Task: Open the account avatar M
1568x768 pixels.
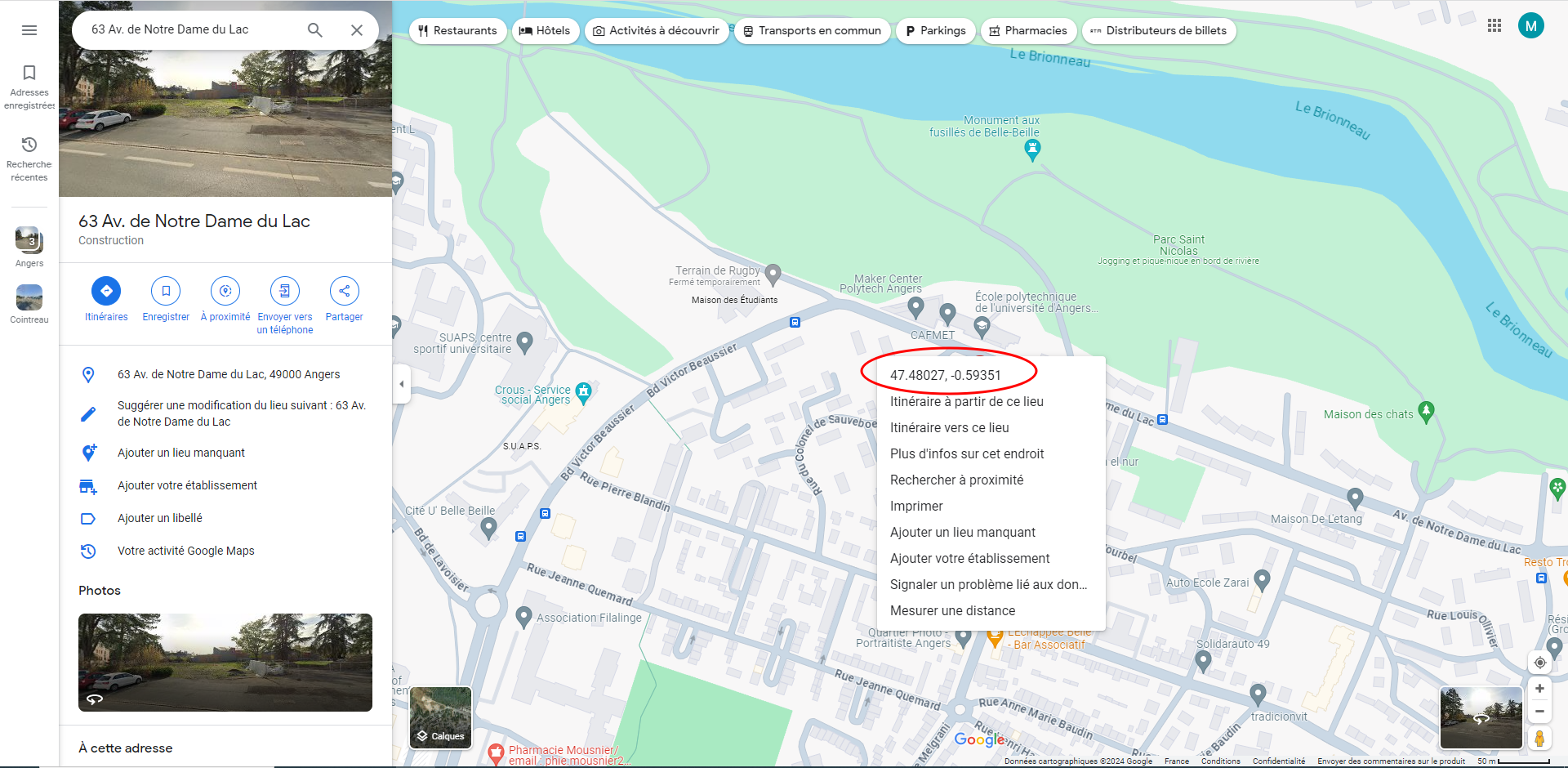Action: [1531, 26]
